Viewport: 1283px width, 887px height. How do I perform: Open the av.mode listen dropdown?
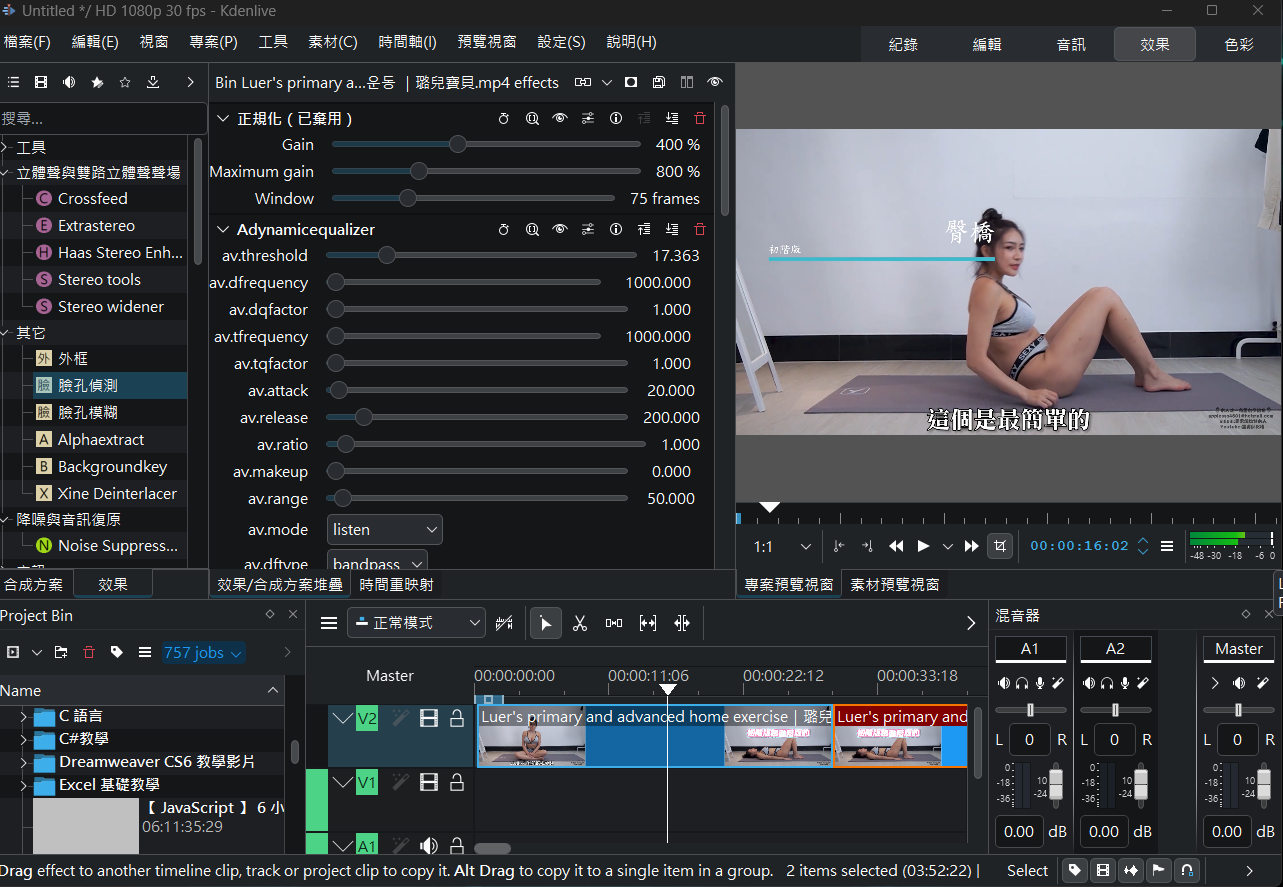(x=385, y=529)
